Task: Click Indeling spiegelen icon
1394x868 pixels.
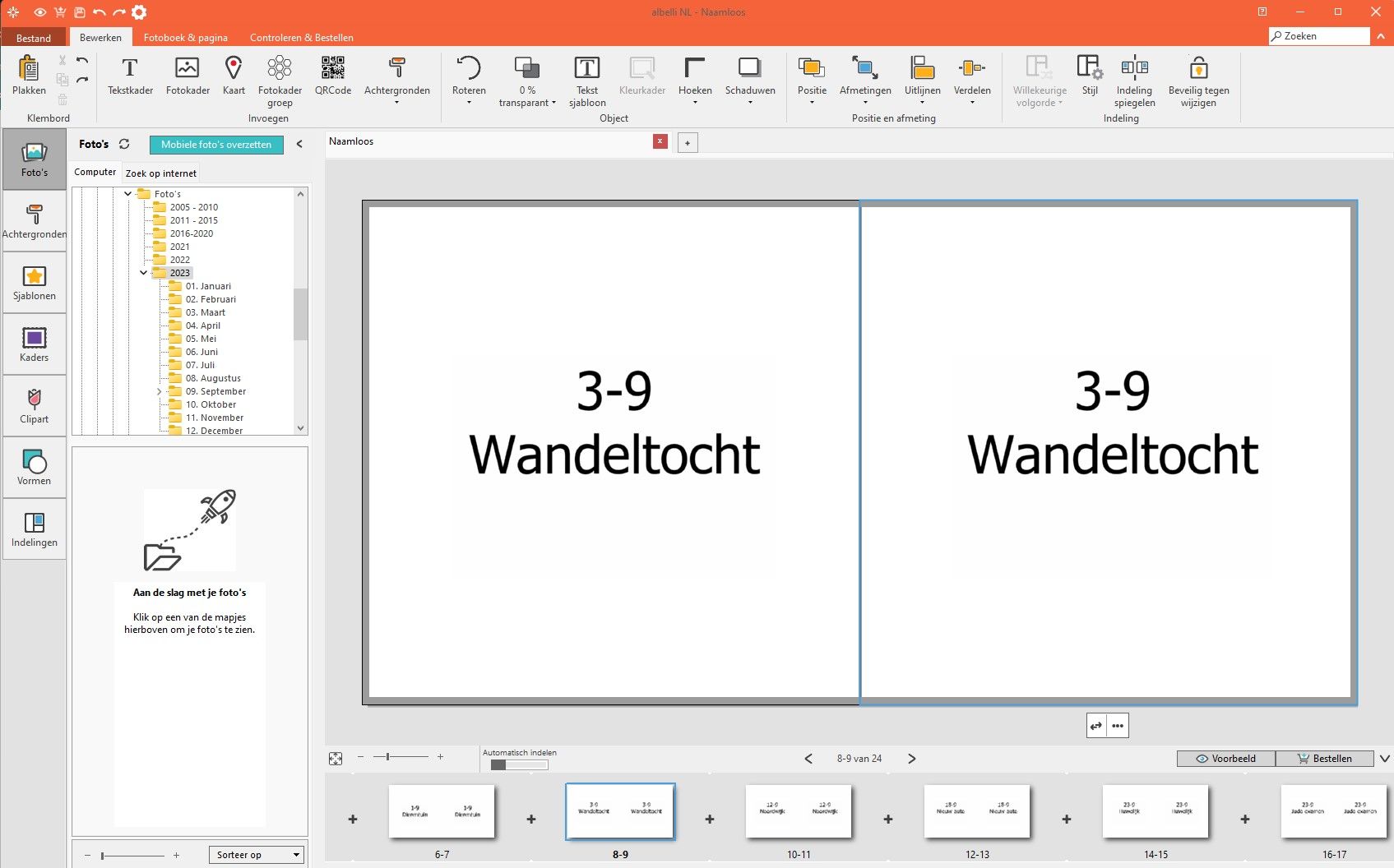Action: [1134, 67]
